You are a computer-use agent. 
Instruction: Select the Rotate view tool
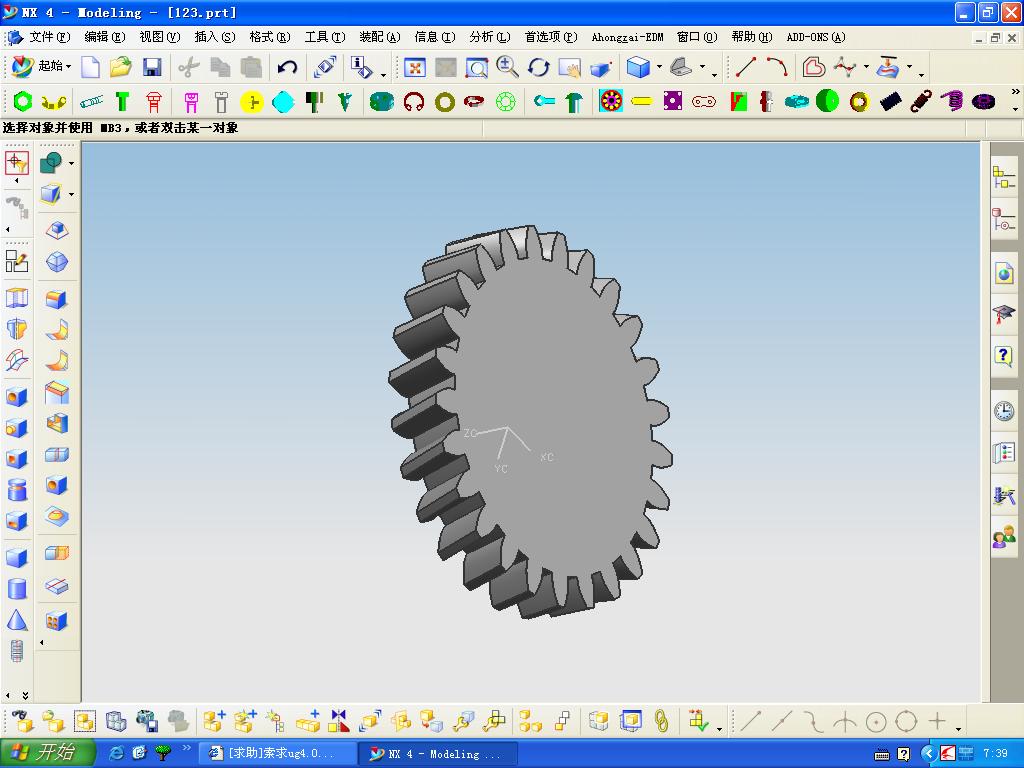point(538,67)
